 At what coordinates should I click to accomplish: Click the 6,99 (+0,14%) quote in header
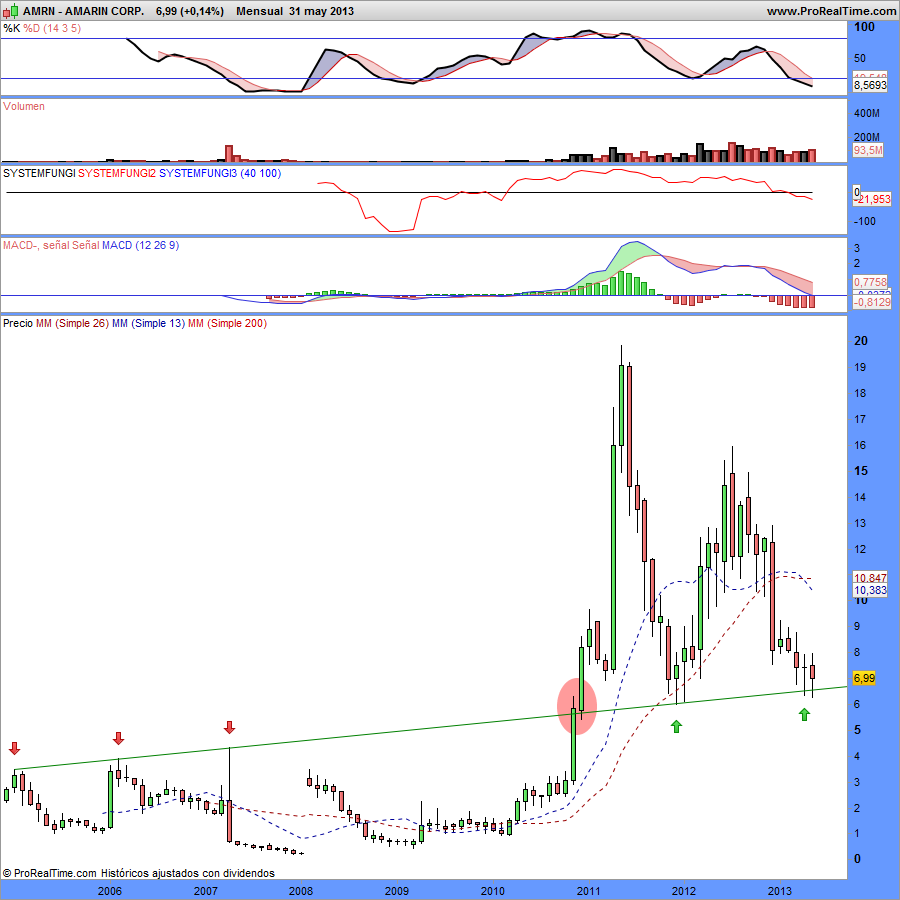(189, 11)
